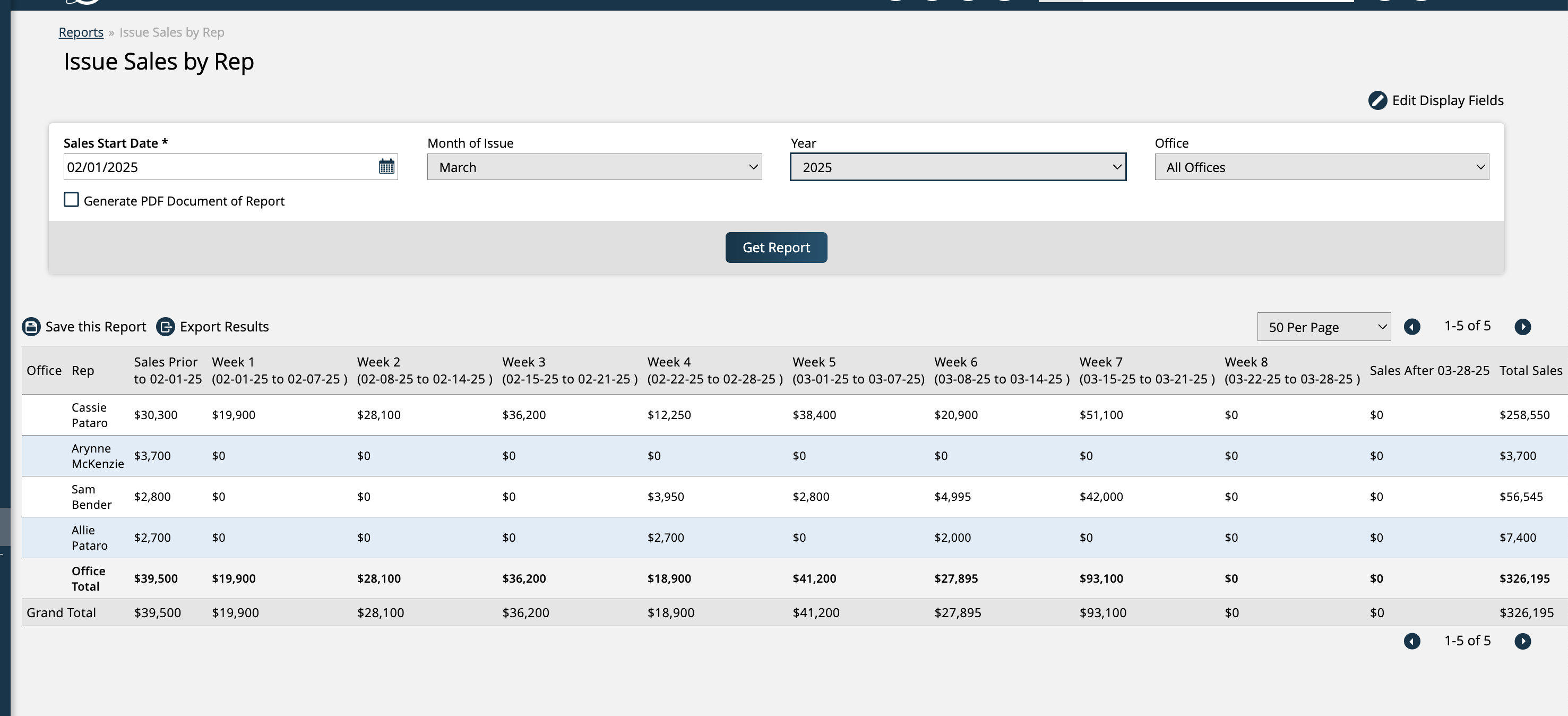Click the Week 8 column header
This screenshot has height=716, width=1568.
click(1293, 370)
